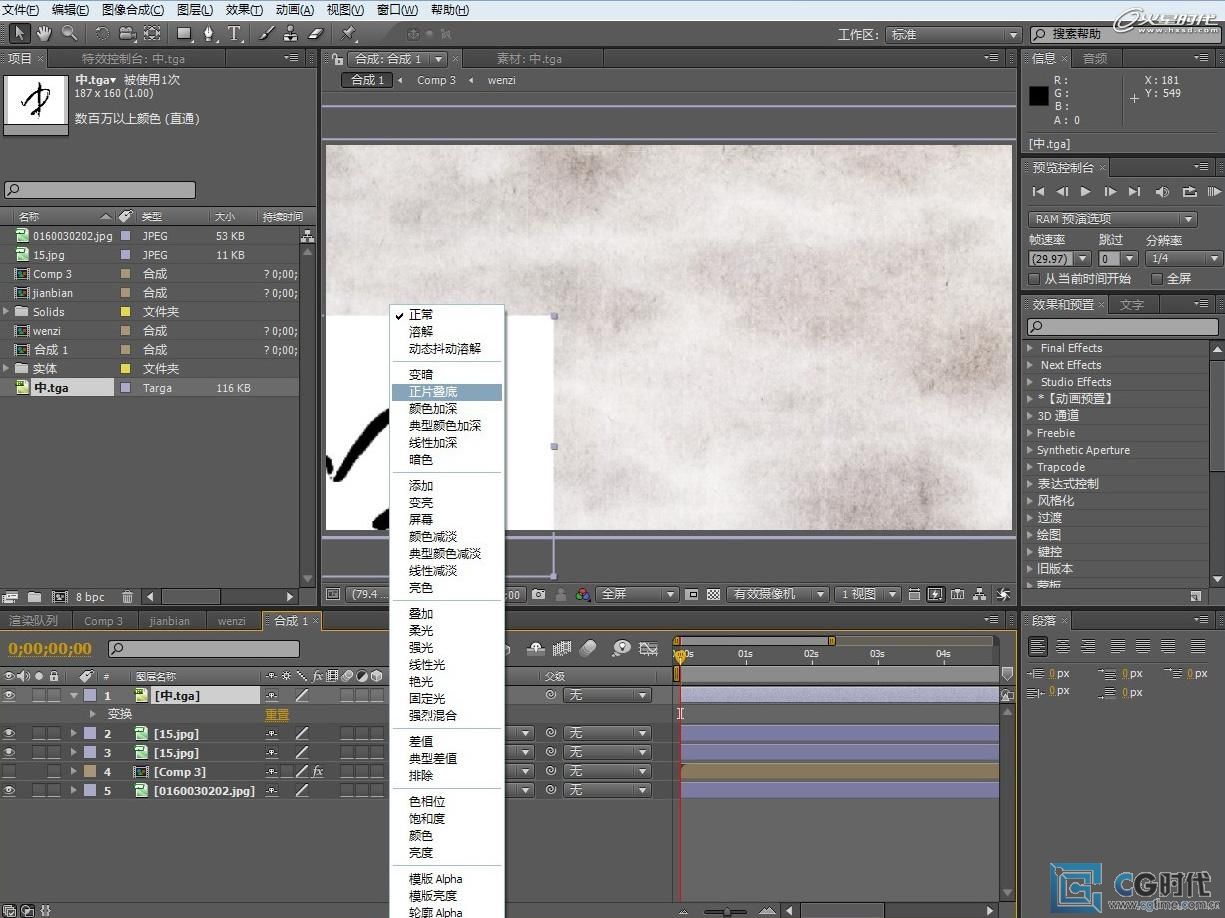Click the snapshot camera icon in viewer
This screenshot has height=918, width=1225.
(540, 594)
